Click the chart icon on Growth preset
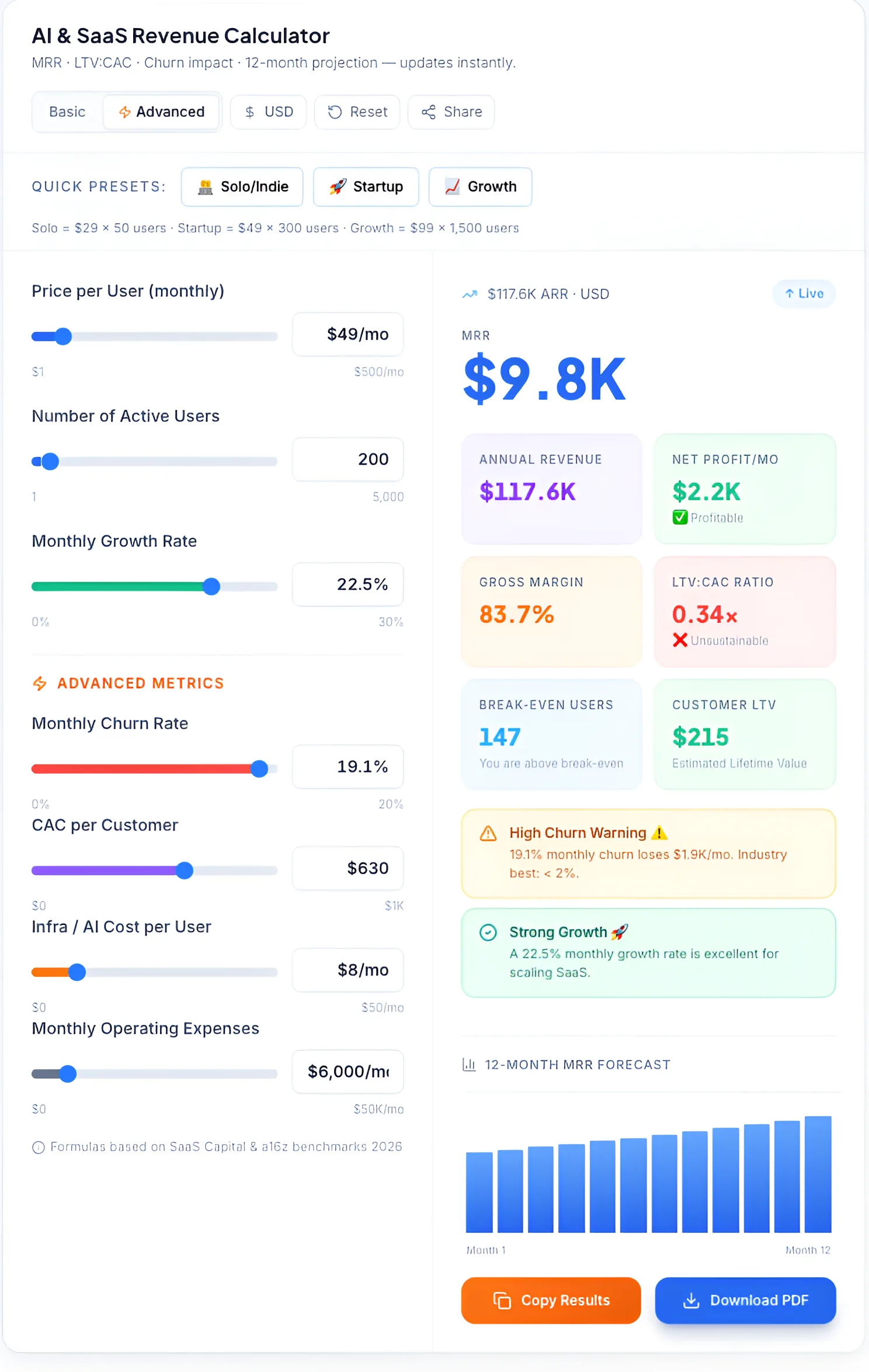 [x=453, y=186]
